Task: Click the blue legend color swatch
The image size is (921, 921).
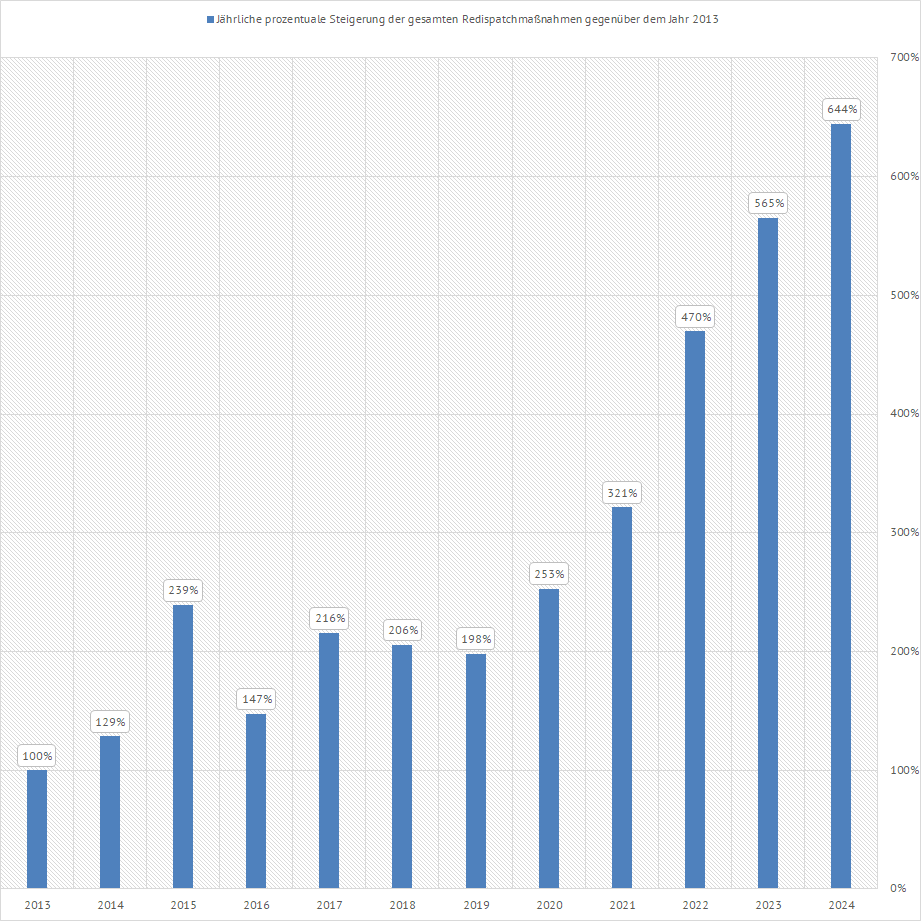Action: click(x=209, y=20)
